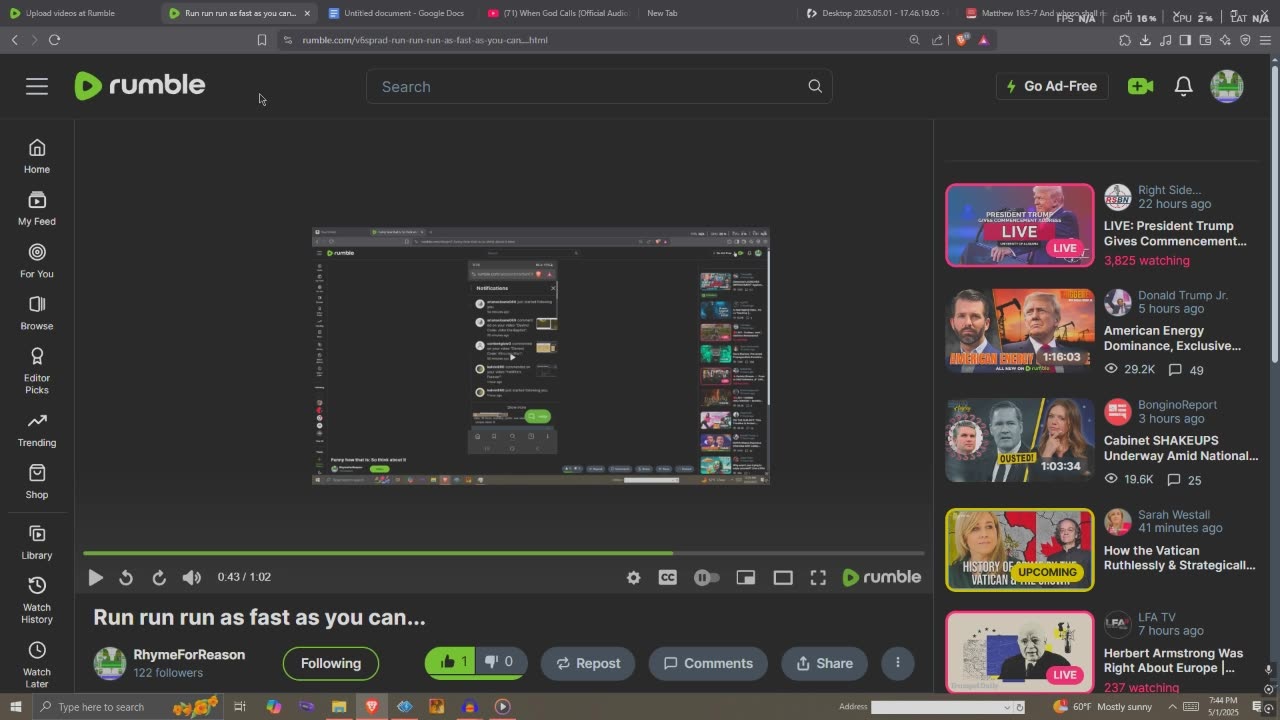This screenshot has width=1280, height=720.
Task: Click the Rumble logo
Action: click(140, 86)
